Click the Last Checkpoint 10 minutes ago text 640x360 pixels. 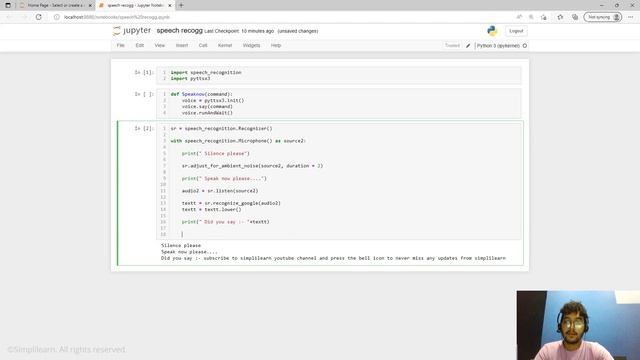[239, 31]
